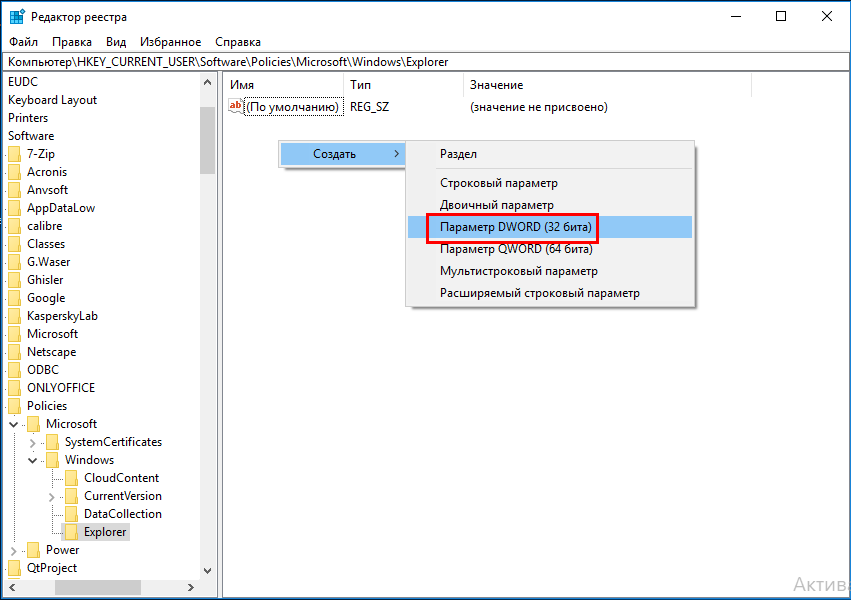Click the ONLYOFFICE folder icon
The image size is (851, 600).
coord(15,388)
